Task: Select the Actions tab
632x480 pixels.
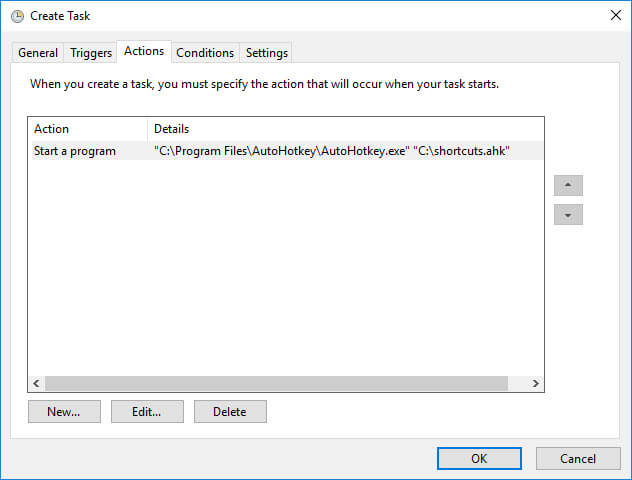Action: 144,51
